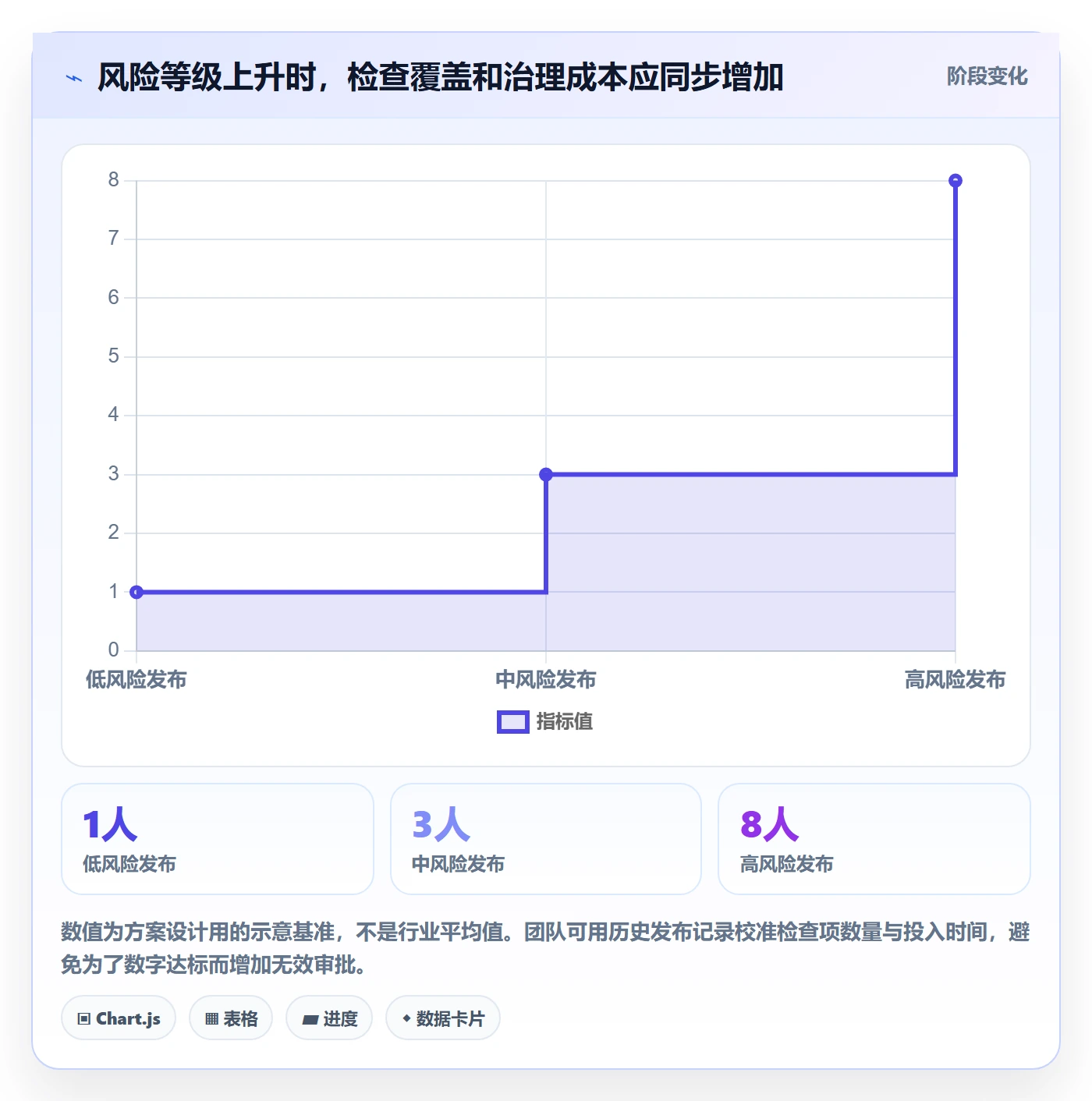
Task: Click the note paragraph starting 数值为方案设计用的示意基准
Action: coord(546,948)
